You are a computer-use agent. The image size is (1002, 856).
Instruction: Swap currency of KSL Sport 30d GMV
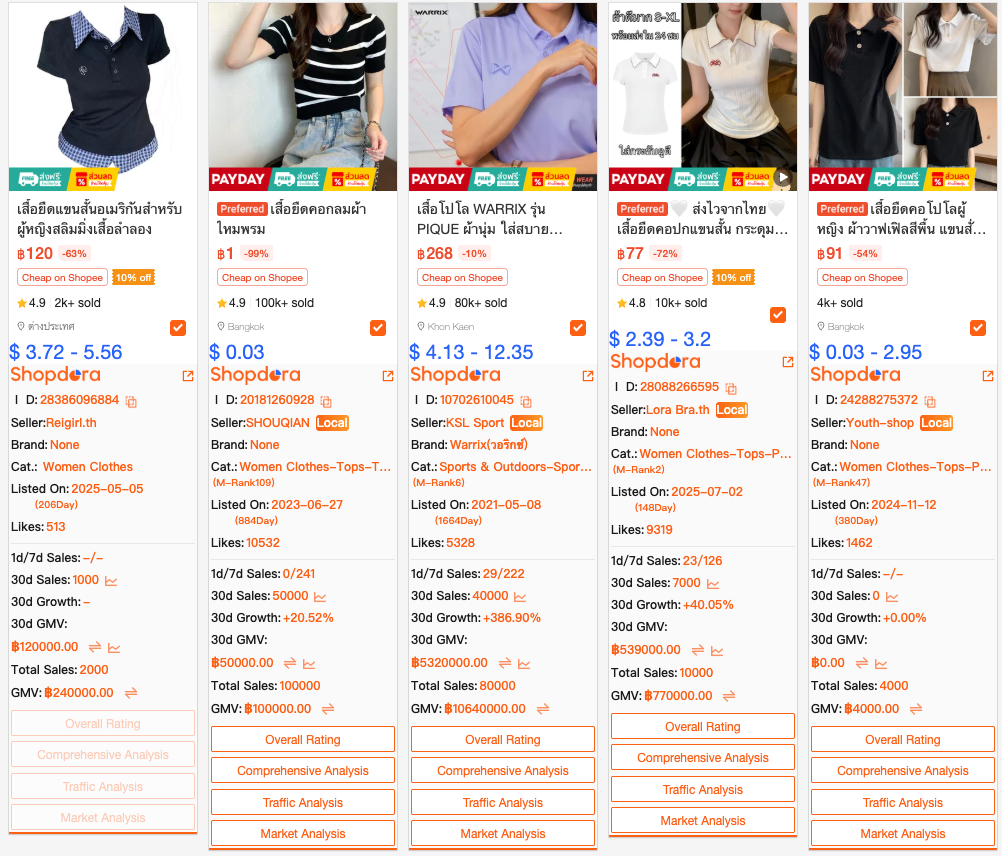pos(505,664)
